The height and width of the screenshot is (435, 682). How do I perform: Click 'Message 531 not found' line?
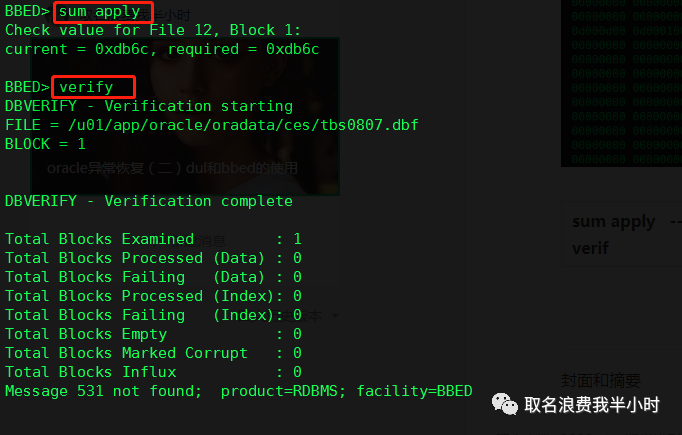(238, 391)
